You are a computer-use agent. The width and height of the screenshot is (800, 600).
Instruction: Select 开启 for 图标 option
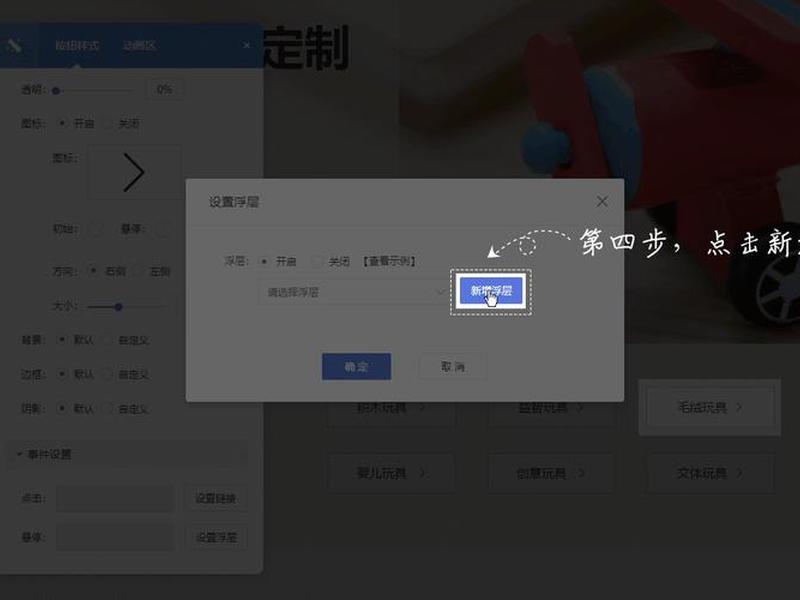[62, 123]
